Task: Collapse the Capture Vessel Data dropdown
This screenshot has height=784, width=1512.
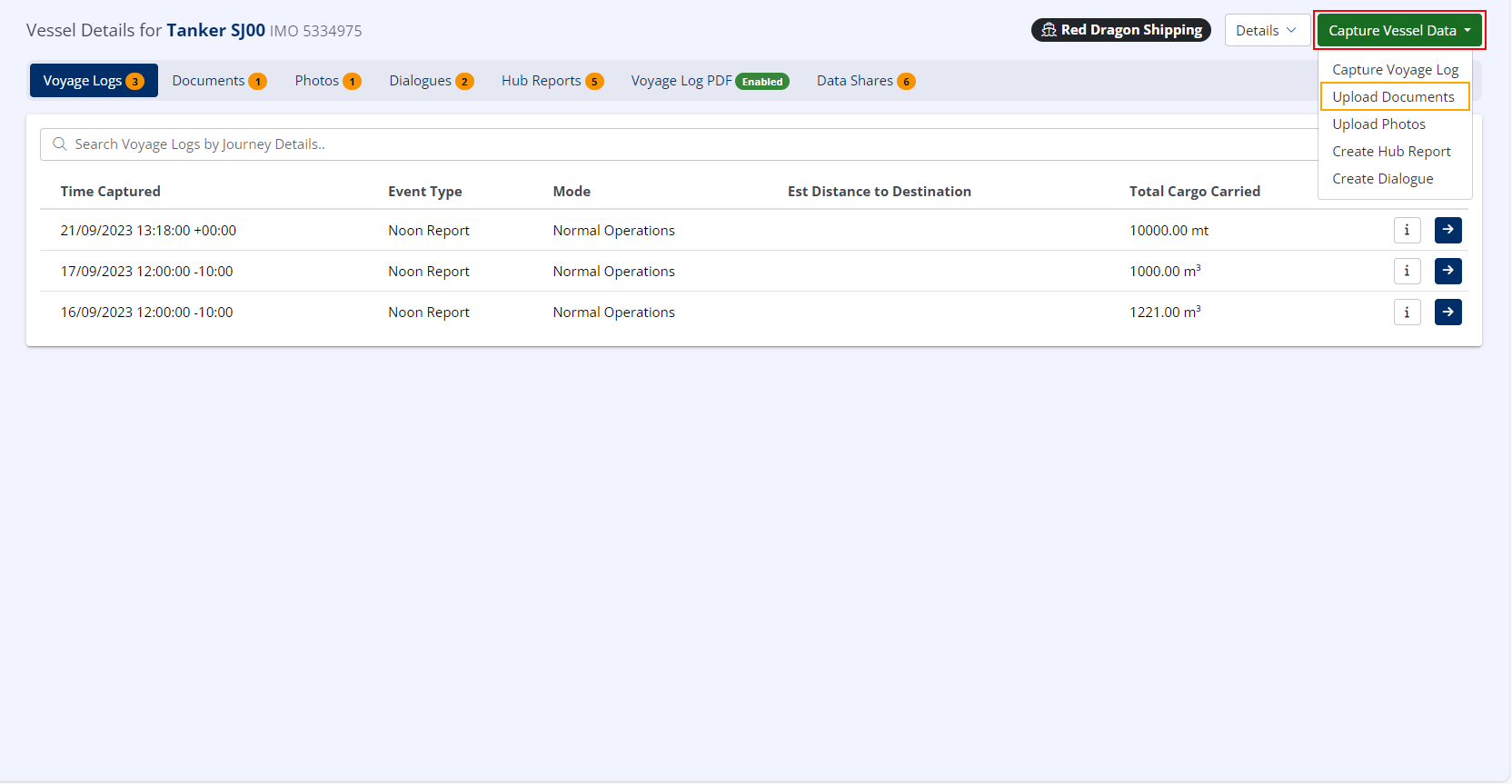Action: click(x=1398, y=30)
